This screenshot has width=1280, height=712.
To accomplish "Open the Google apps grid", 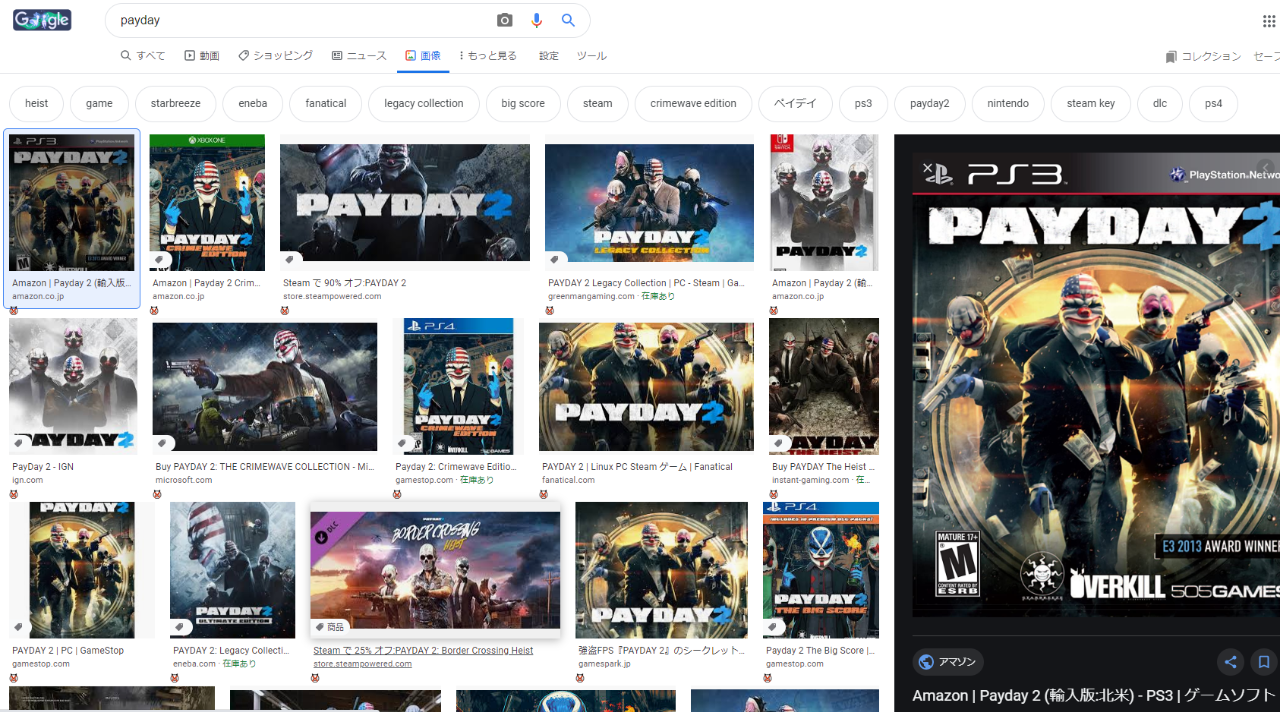I will click(x=1269, y=21).
